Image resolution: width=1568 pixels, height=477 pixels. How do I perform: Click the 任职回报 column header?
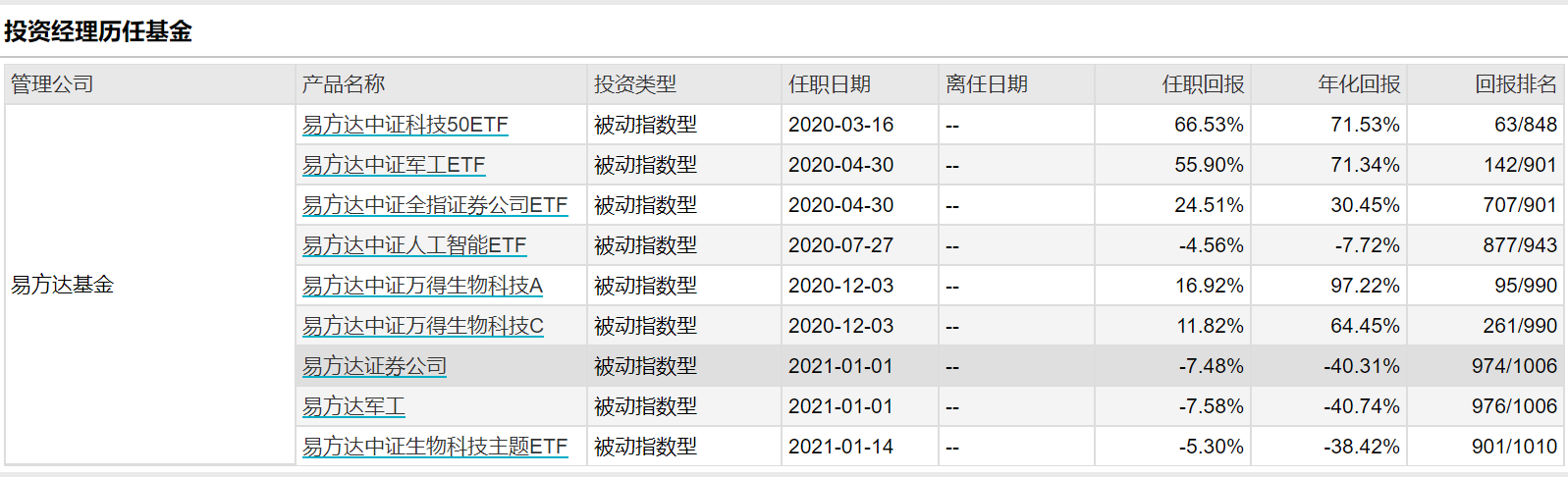click(x=1203, y=84)
